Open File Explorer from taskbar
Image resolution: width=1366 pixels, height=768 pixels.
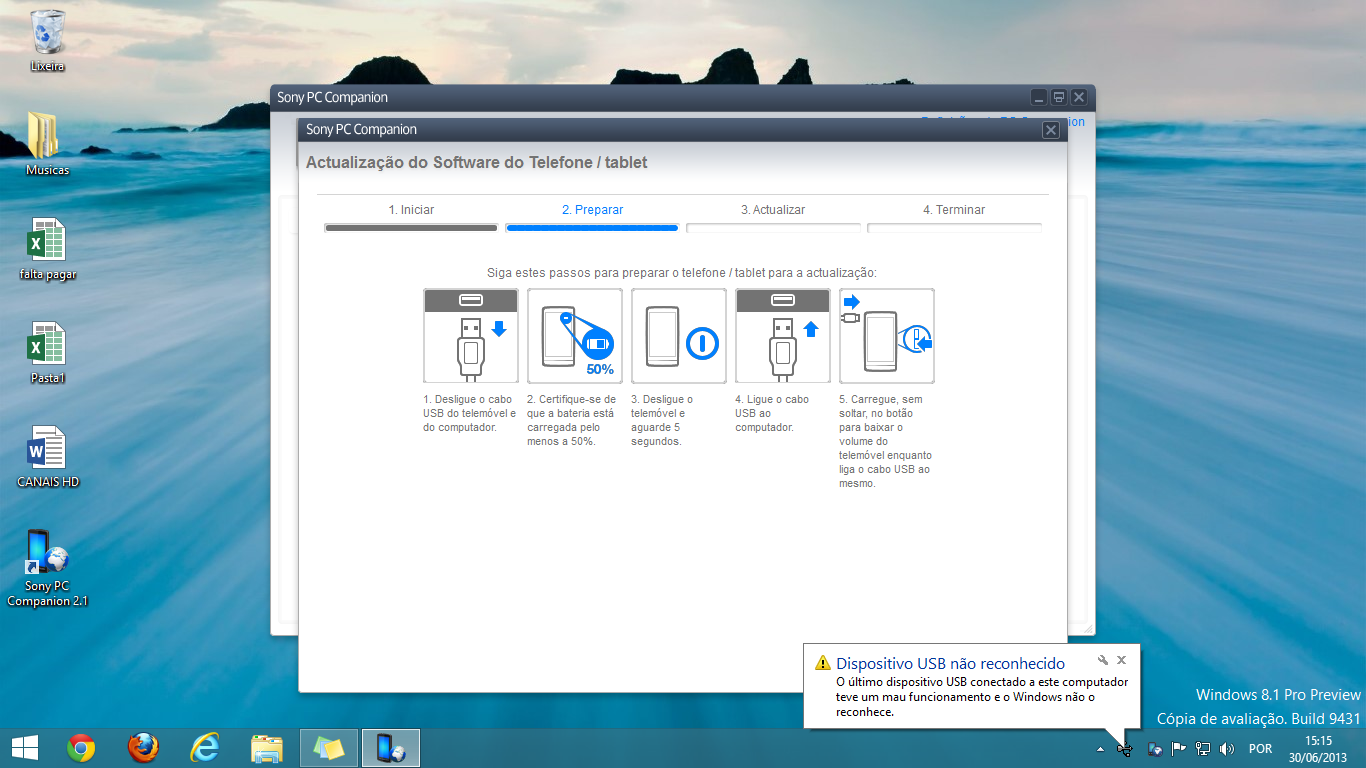tap(267, 747)
